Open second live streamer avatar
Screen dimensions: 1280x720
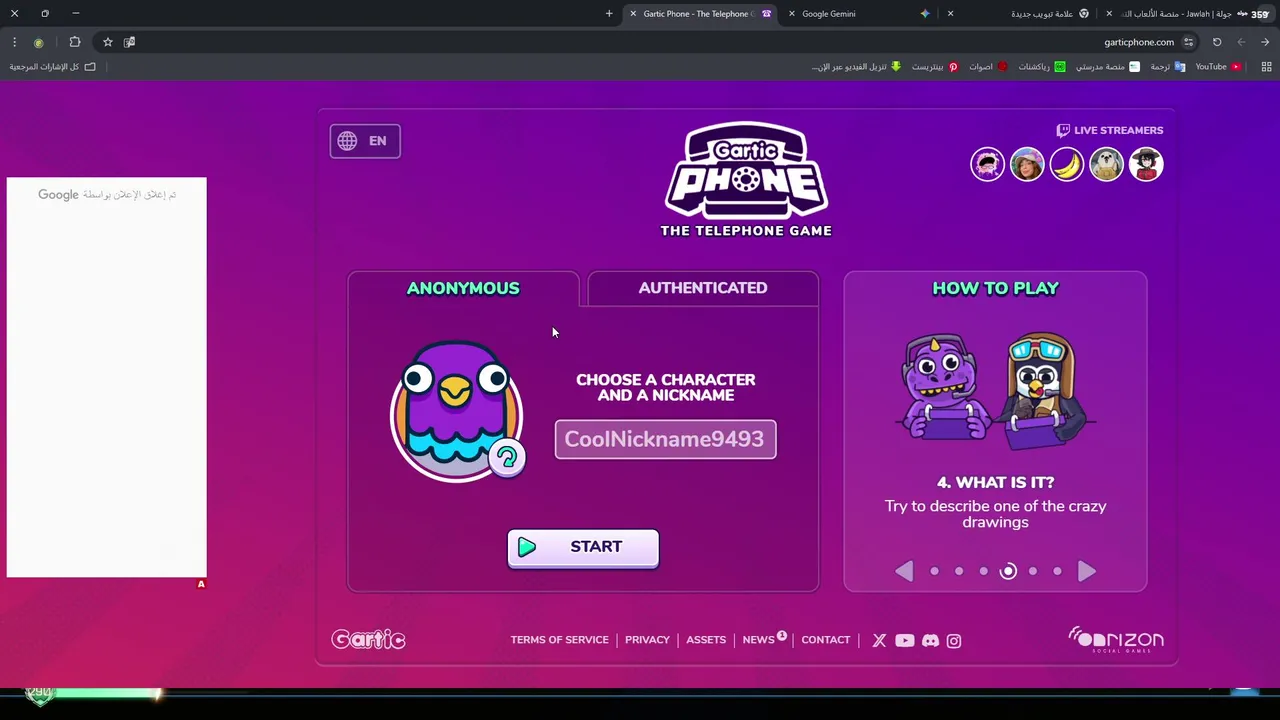coord(1027,164)
